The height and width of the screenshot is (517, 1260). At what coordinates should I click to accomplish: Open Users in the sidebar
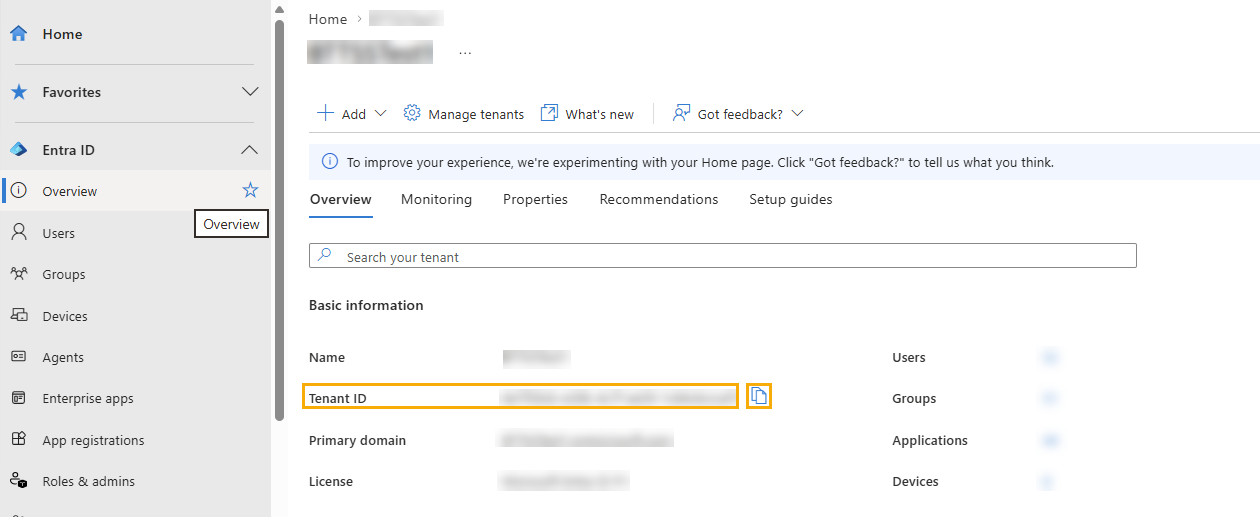135,233
